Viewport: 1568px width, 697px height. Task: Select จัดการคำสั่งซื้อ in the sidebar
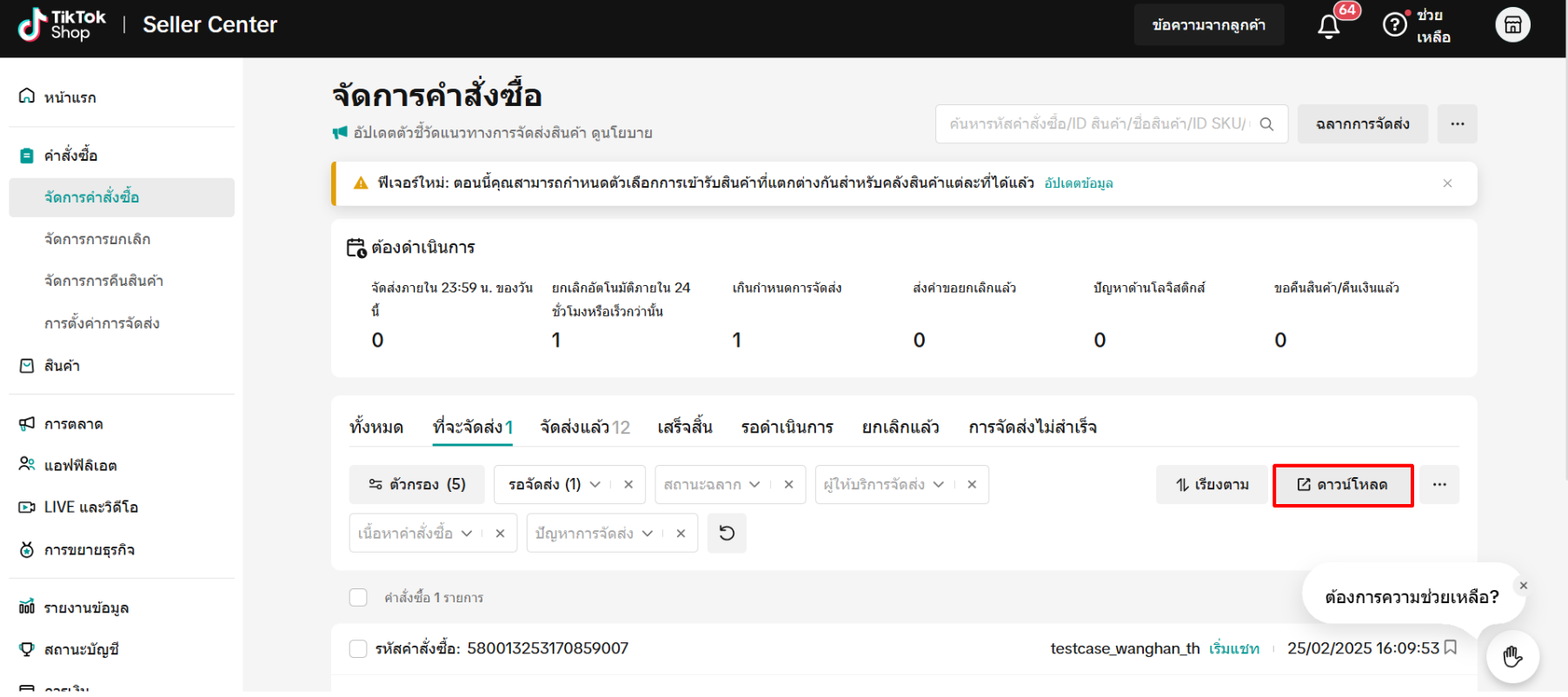(x=122, y=197)
